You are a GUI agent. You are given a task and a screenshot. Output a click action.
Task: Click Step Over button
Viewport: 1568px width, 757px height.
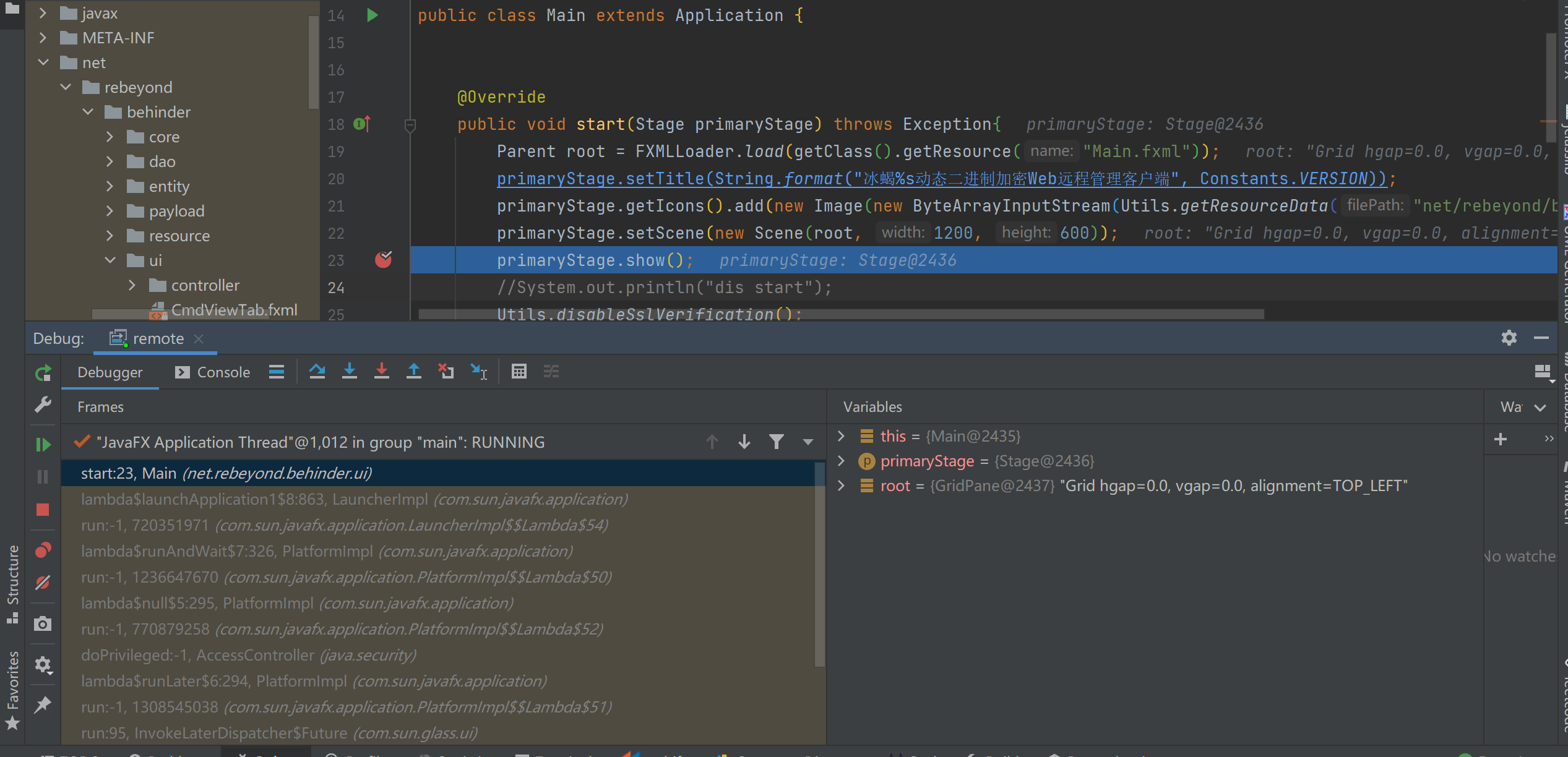317,372
